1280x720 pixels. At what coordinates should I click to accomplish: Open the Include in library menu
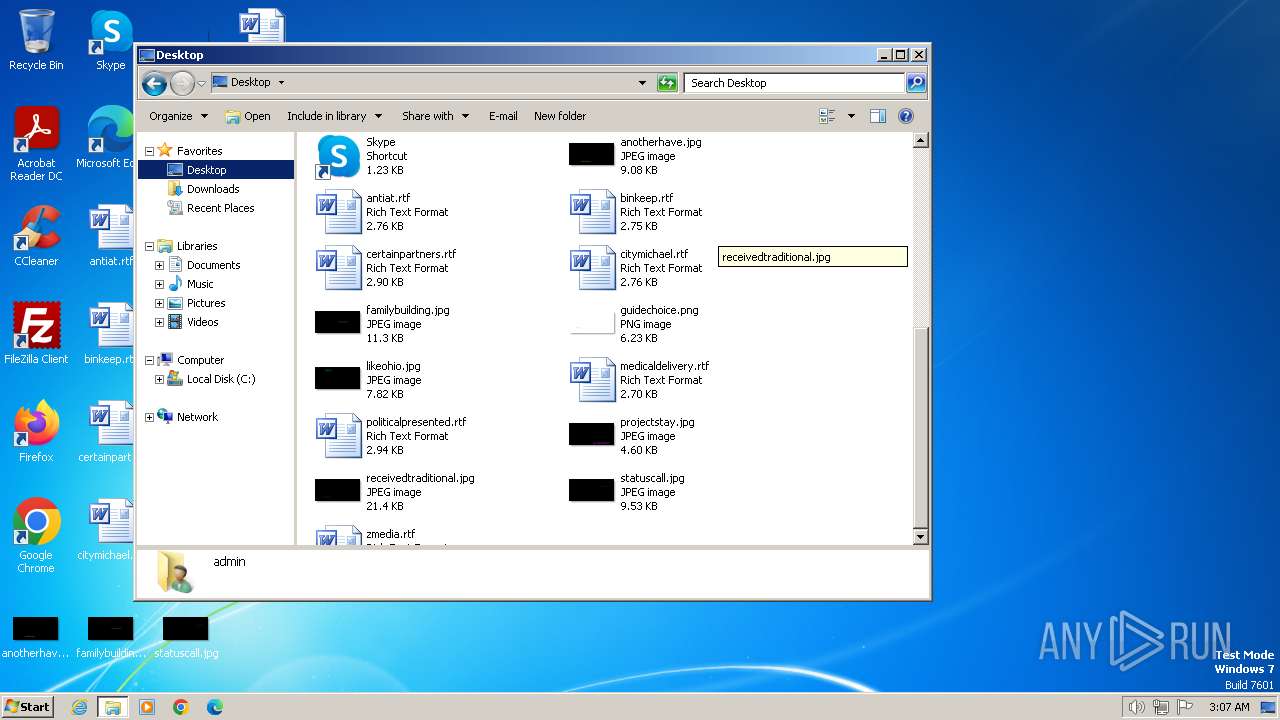(x=334, y=116)
